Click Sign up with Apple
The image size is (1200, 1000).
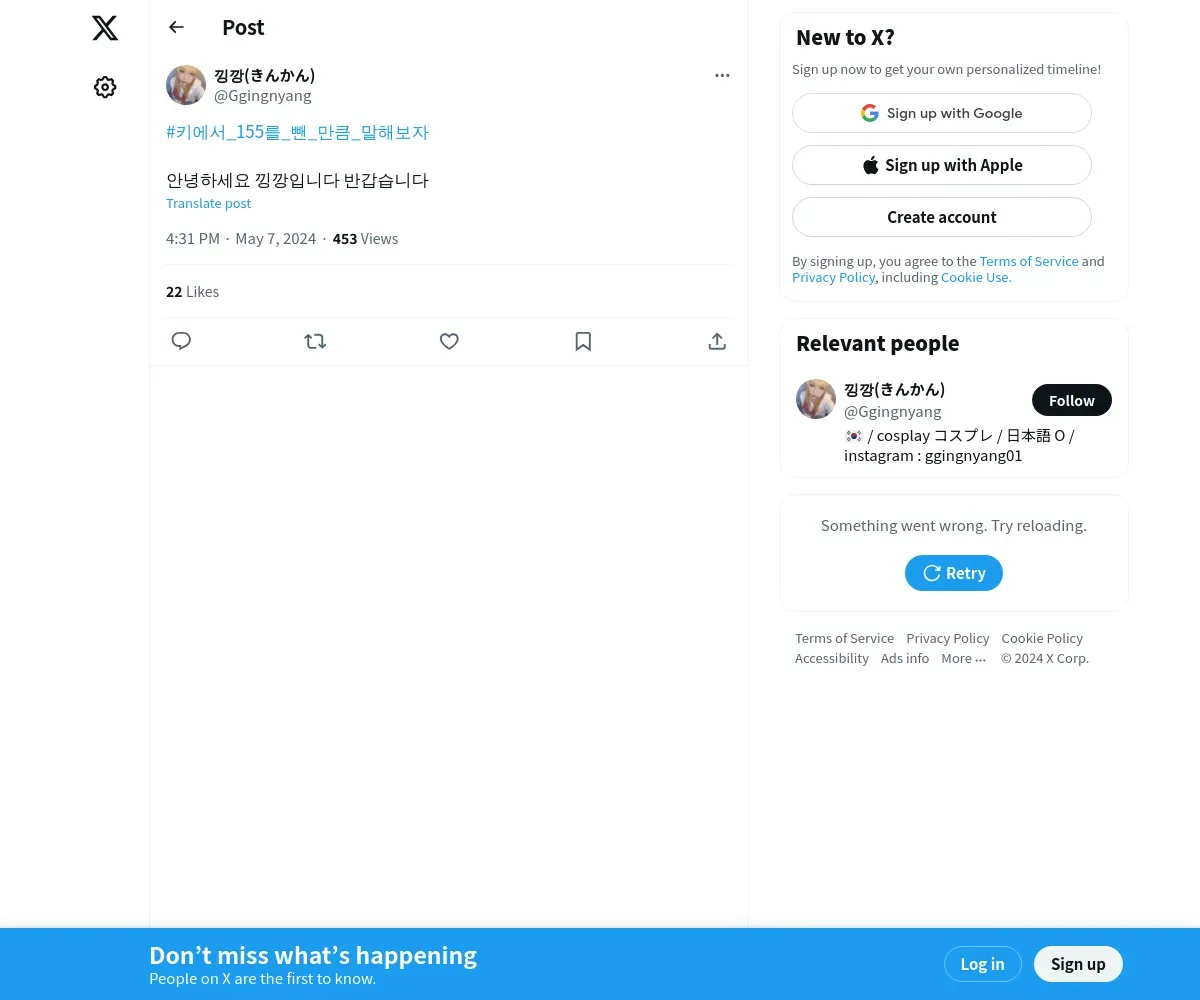click(942, 165)
